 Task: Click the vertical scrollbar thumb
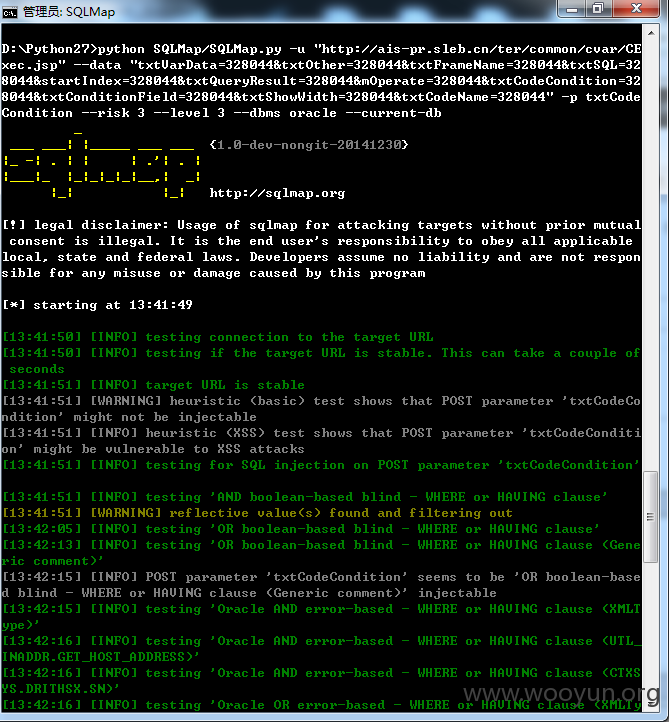tap(650, 517)
